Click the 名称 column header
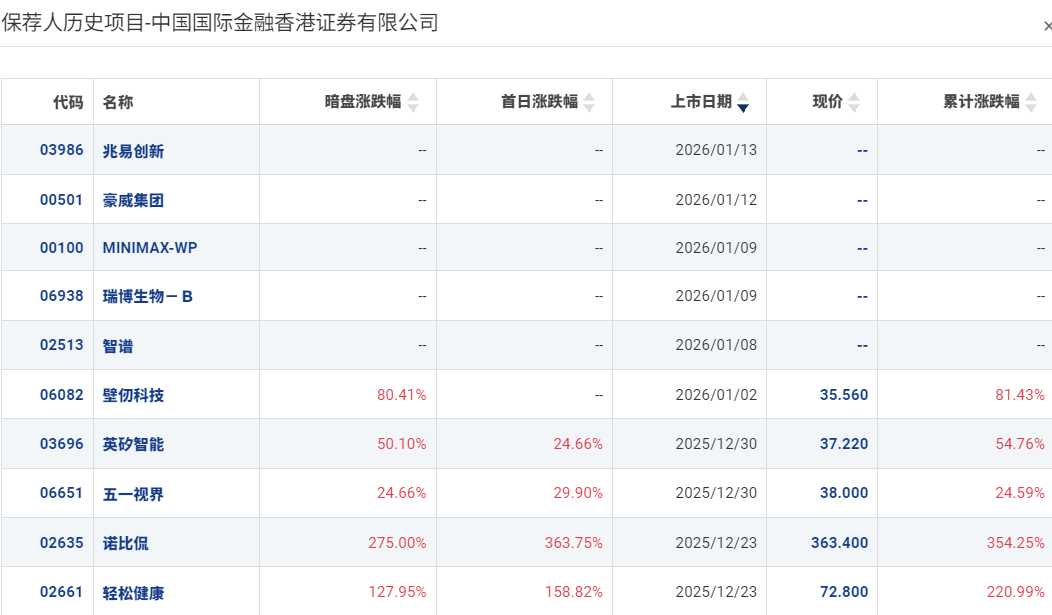1052x615 pixels. click(117, 102)
